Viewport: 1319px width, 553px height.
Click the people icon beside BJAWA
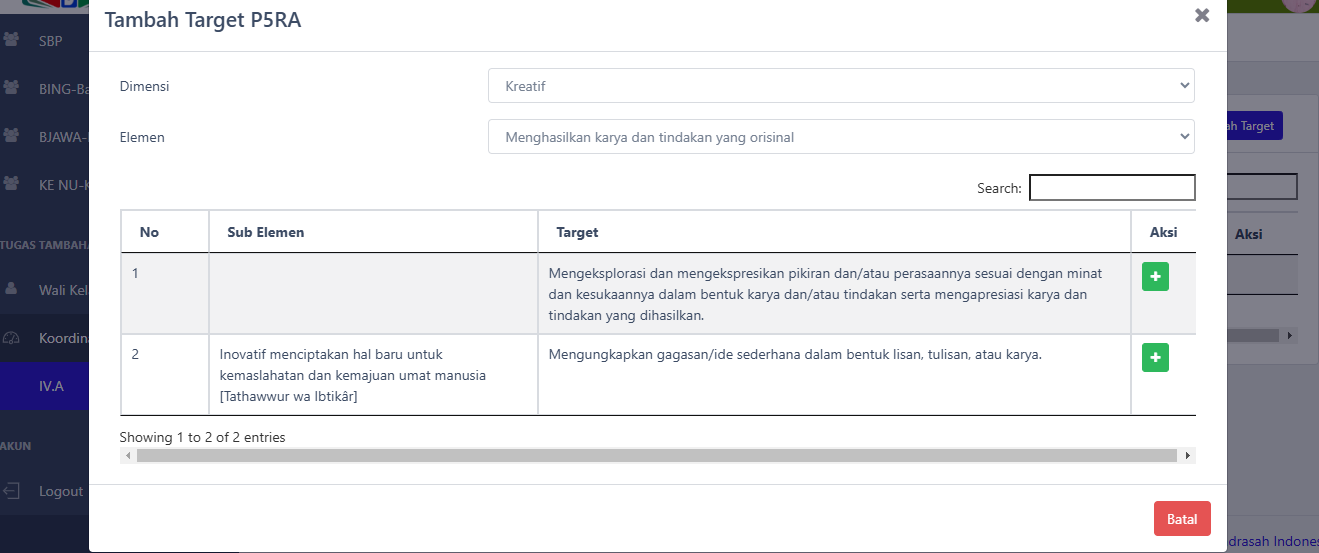pos(12,135)
